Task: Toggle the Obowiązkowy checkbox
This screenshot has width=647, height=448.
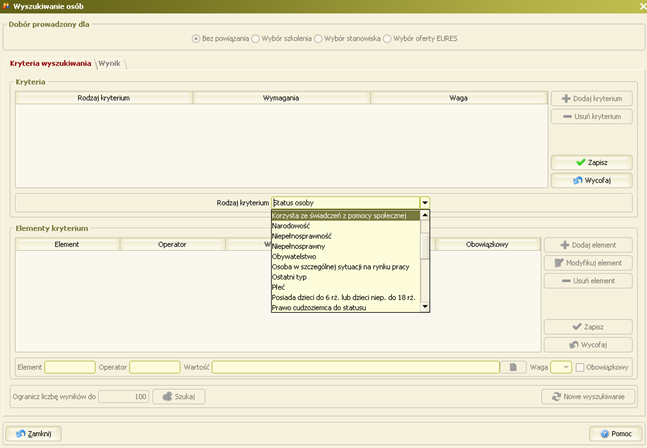Action: 580,367
